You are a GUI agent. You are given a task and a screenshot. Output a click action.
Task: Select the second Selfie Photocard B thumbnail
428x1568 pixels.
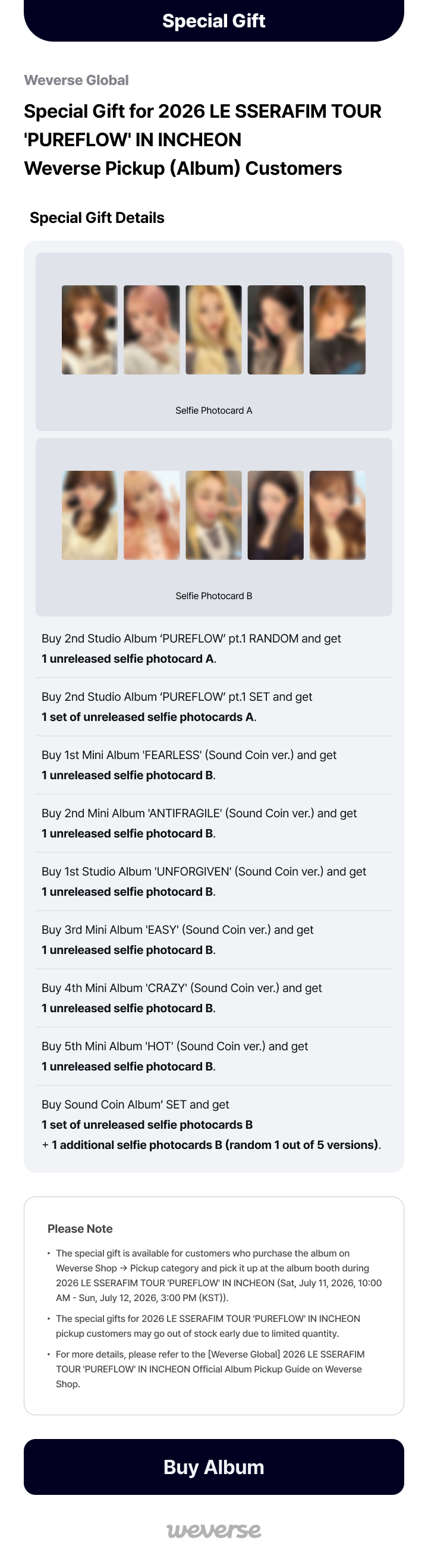tap(152, 515)
